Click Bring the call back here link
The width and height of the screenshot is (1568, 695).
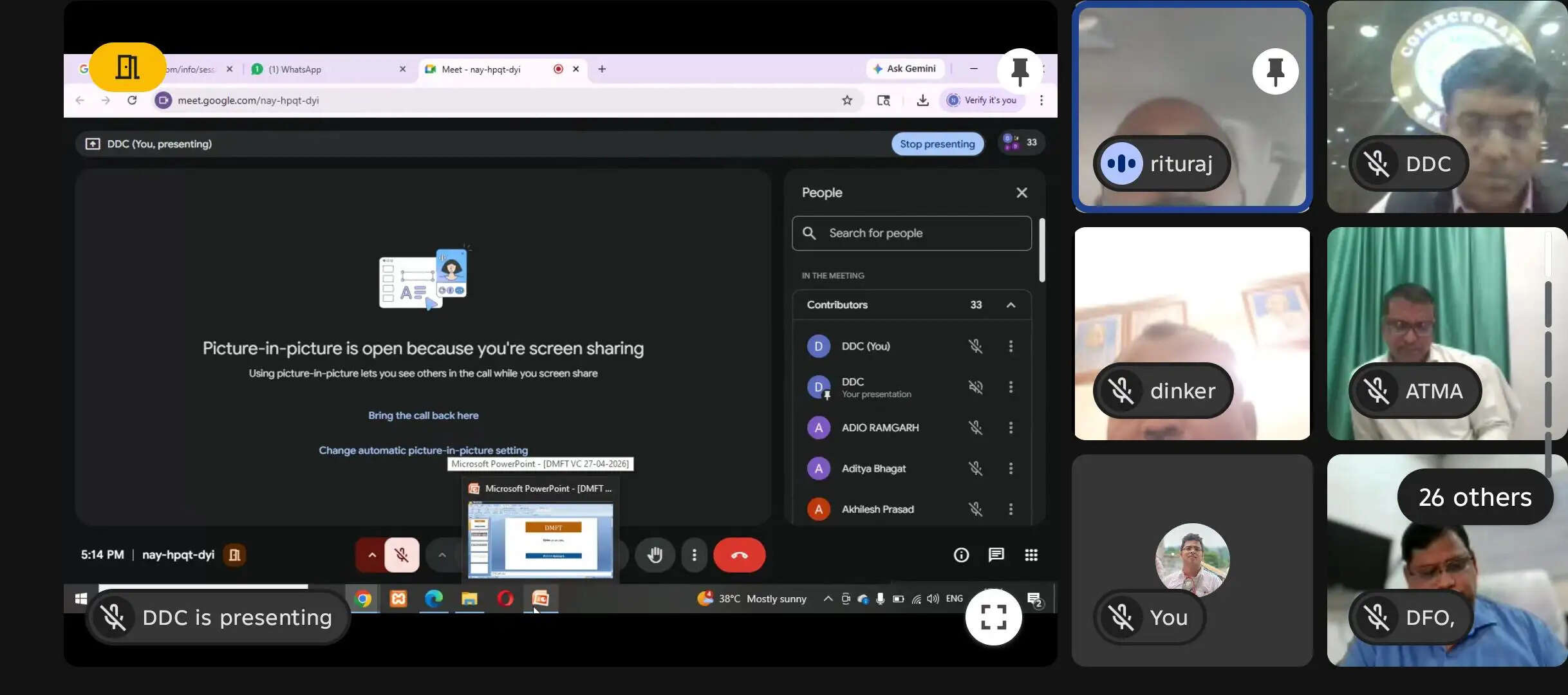(x=423, y=416)
